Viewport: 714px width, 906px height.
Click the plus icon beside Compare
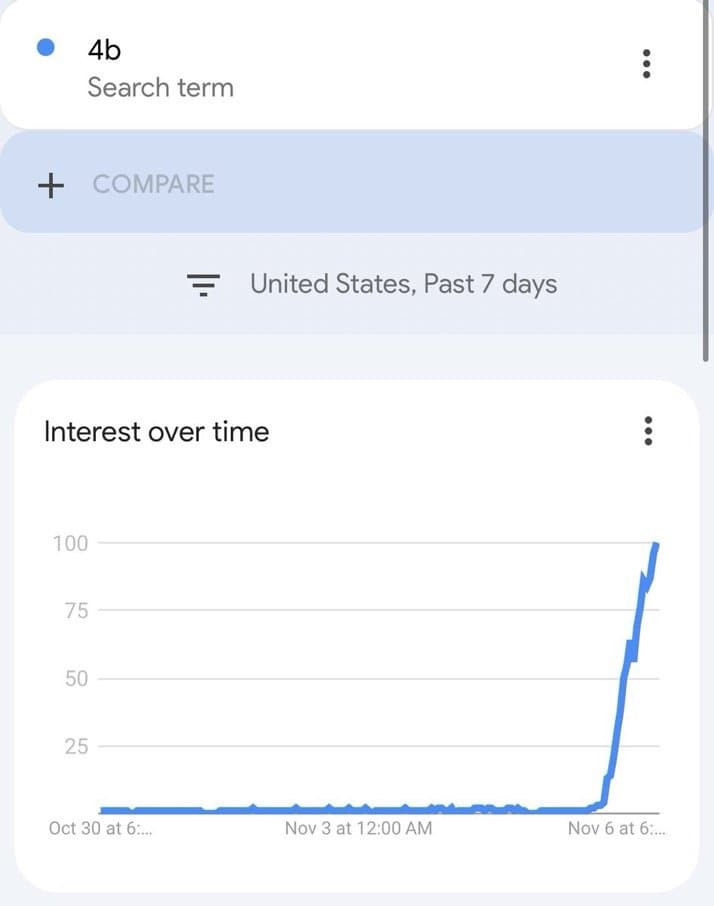tap(51, 185)
